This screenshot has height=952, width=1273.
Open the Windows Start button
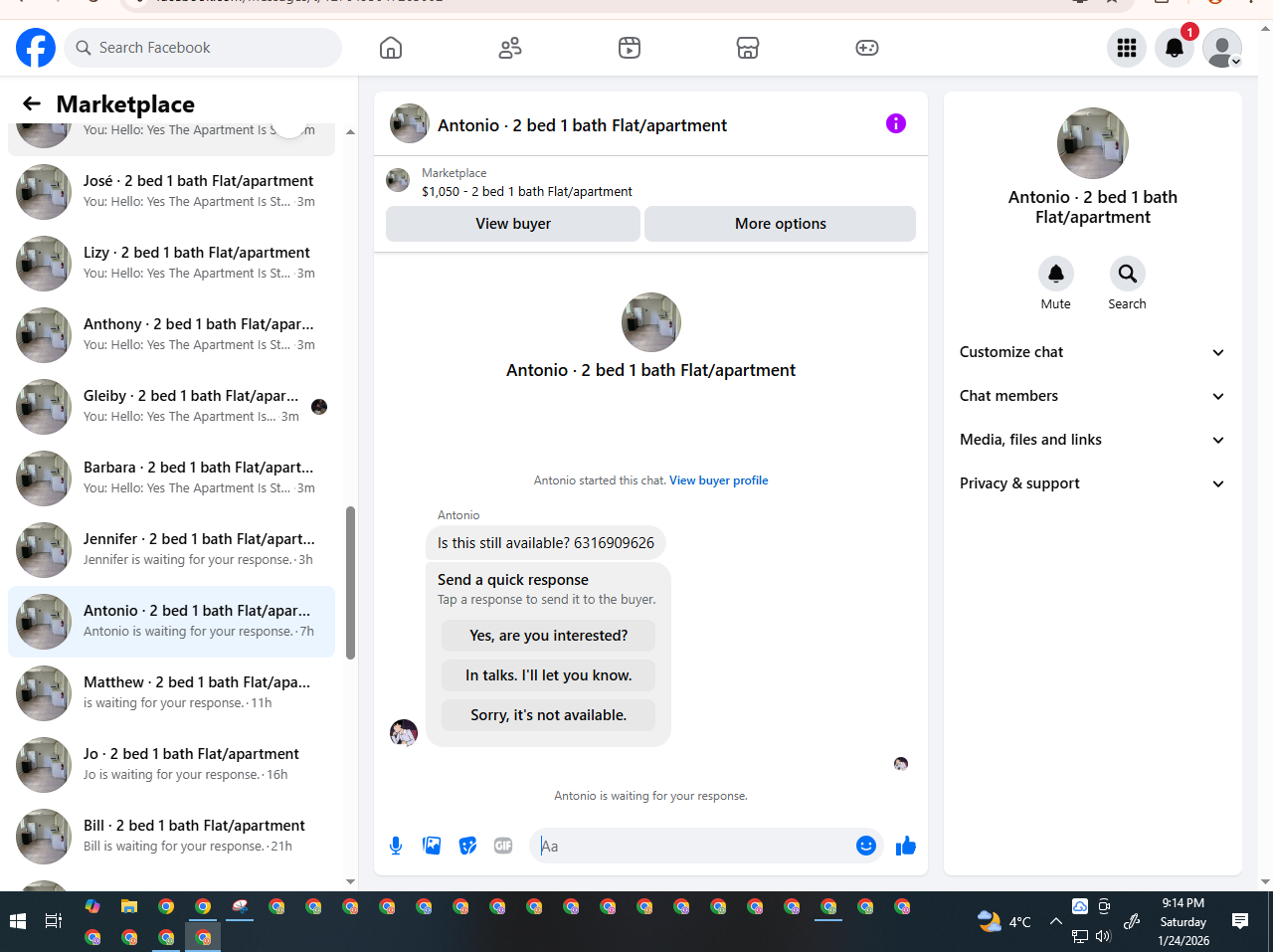[x=18, y=922]
